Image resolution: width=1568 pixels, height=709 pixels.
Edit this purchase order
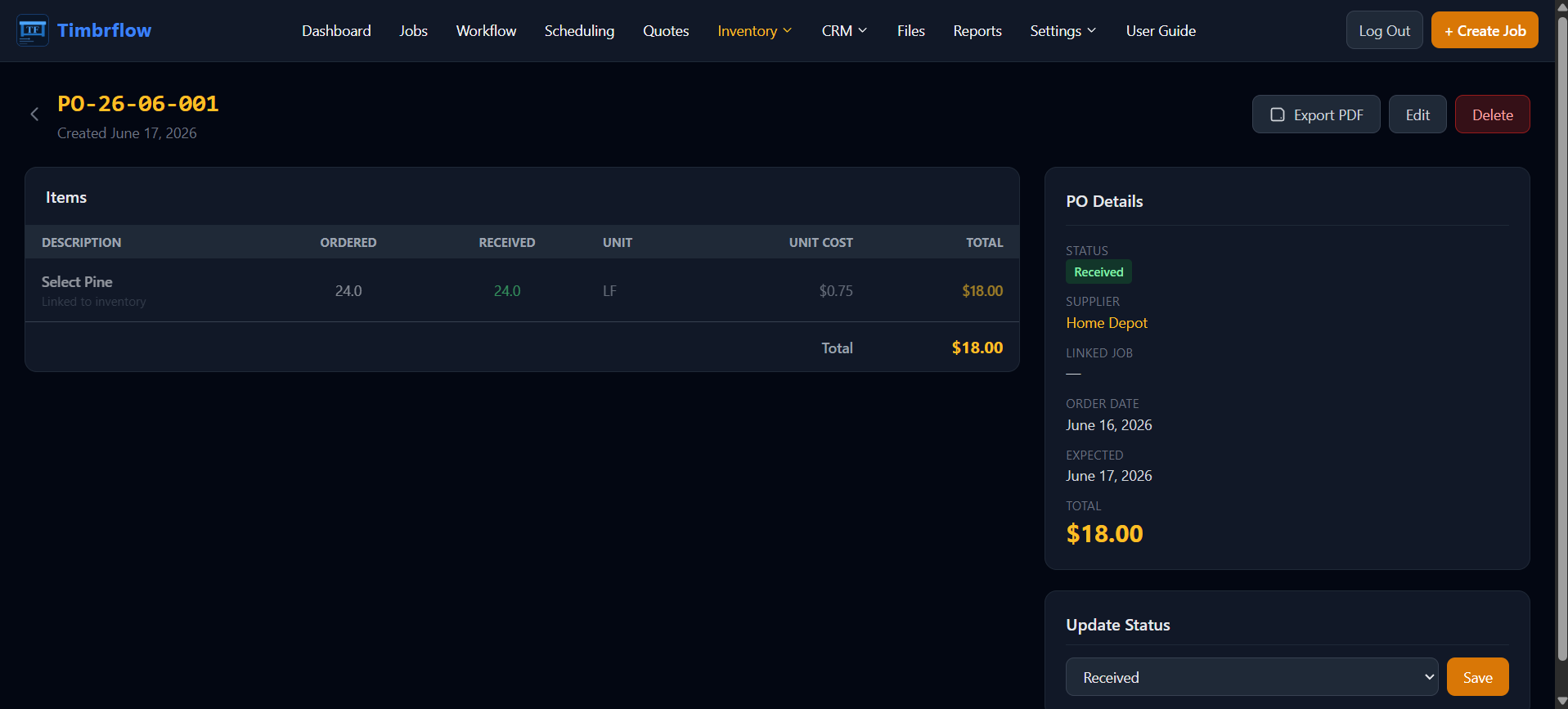pos(1417,114)
